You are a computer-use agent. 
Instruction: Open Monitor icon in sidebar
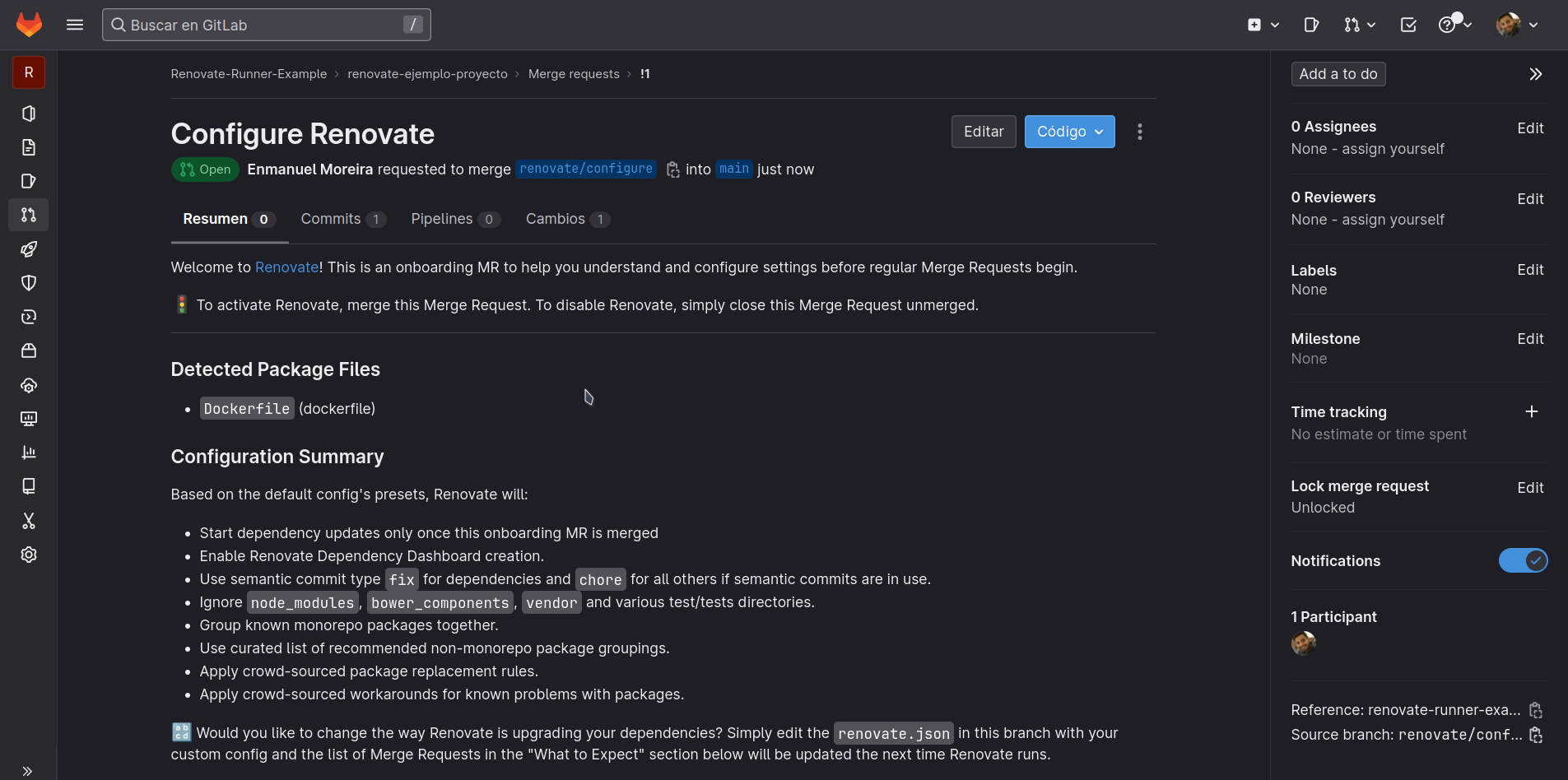29,419
